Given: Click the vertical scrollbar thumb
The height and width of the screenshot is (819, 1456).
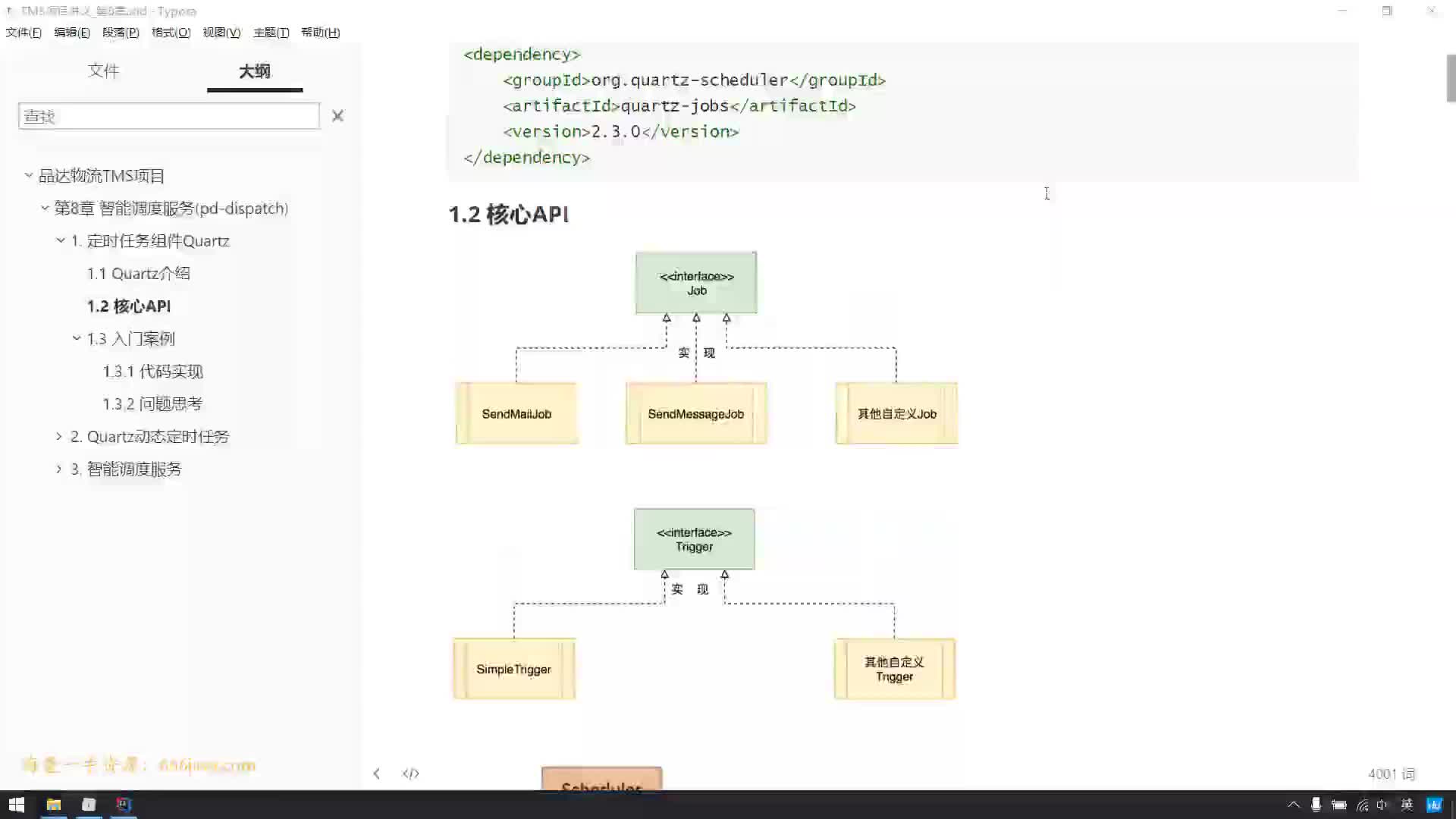Looking at the screenshot, I should click(1451, 78).
